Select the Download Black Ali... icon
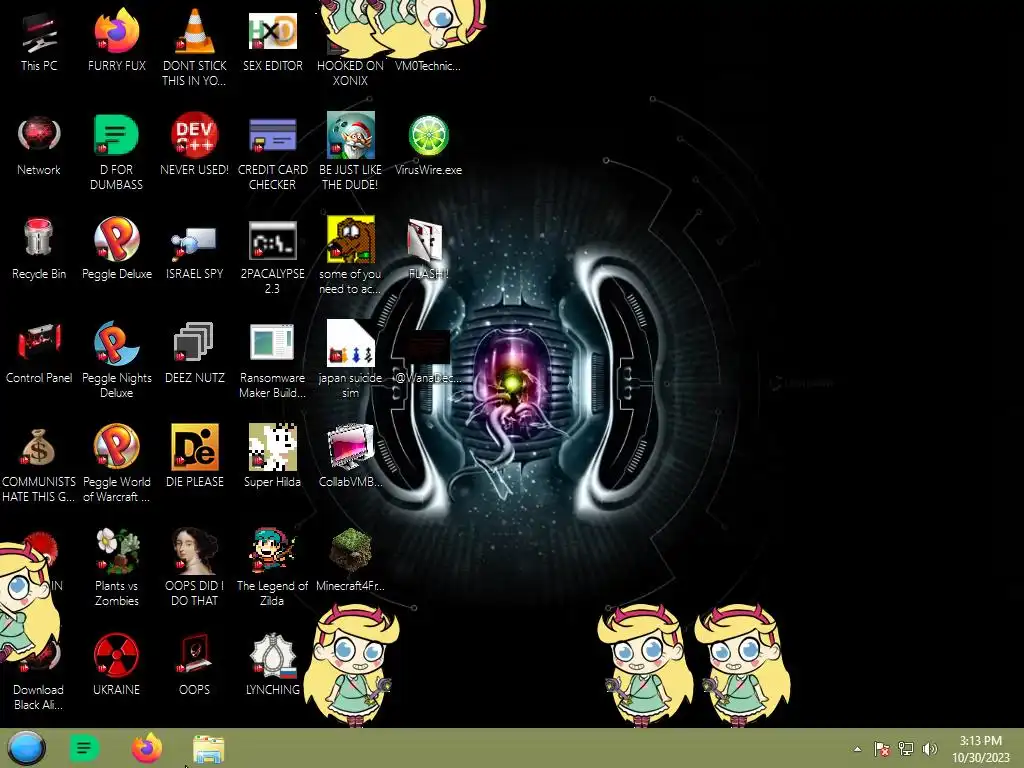 [39, 656]
